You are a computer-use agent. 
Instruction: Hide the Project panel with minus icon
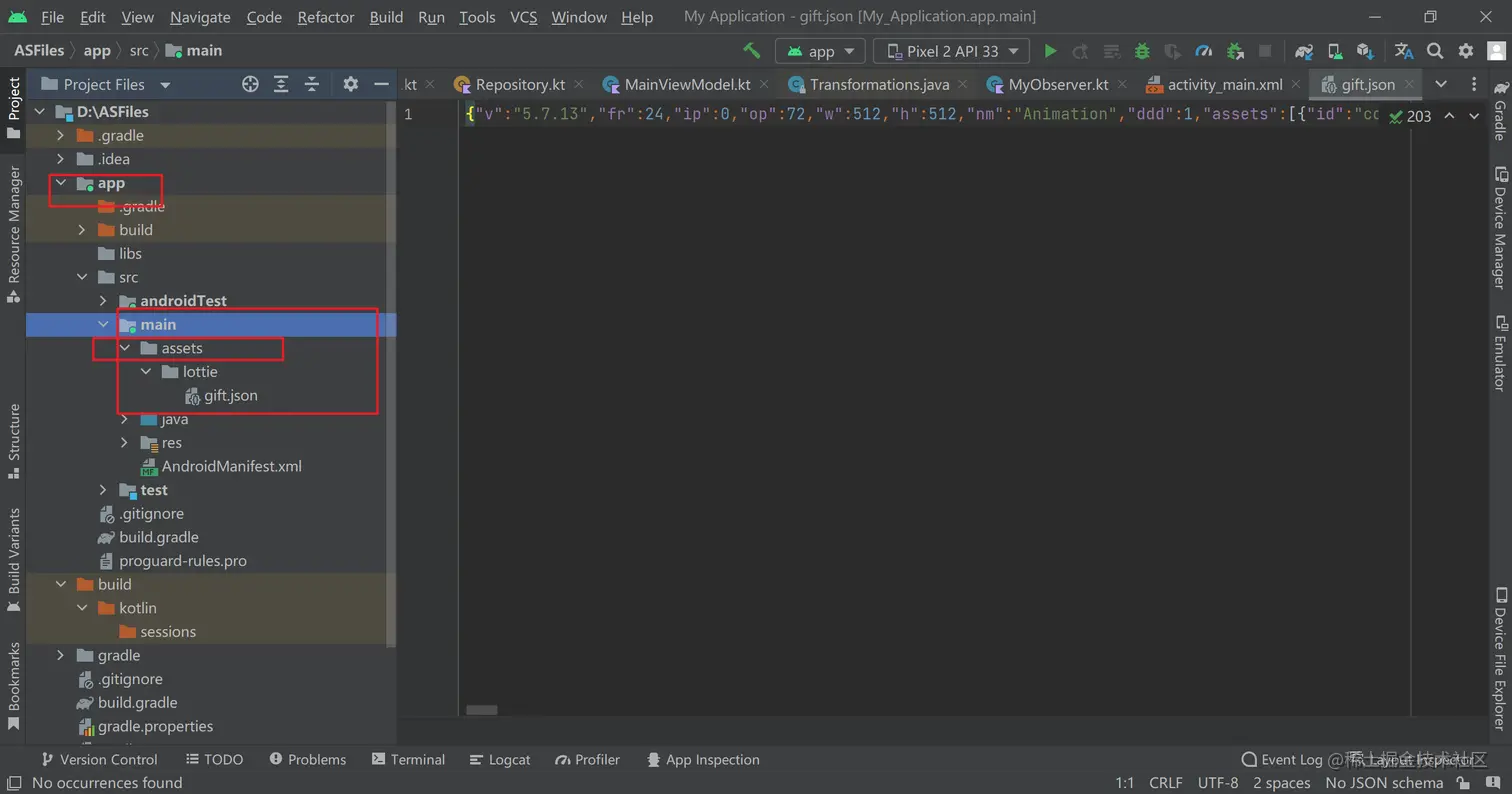(x=381, y=84)
